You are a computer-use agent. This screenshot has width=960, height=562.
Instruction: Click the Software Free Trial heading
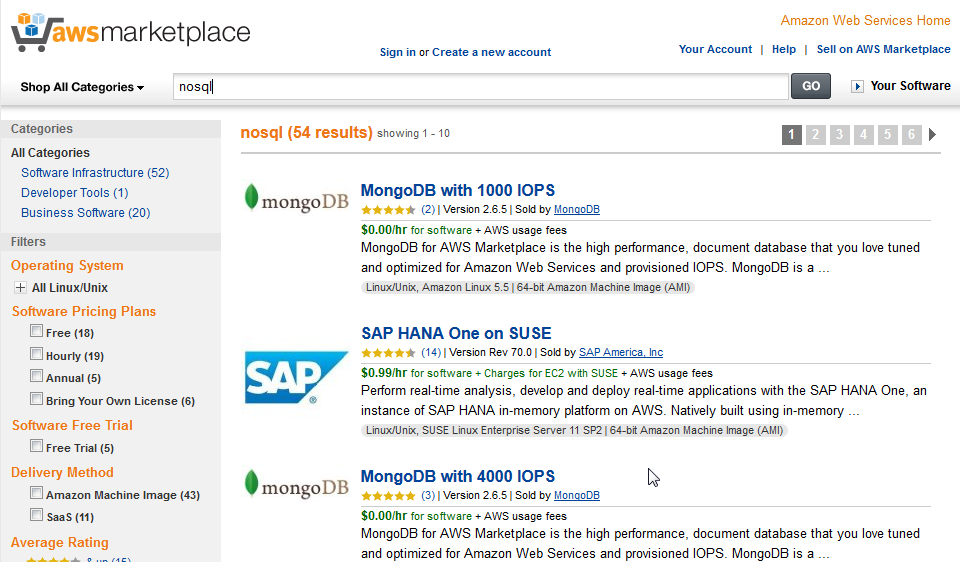click(x=72, y=425)
